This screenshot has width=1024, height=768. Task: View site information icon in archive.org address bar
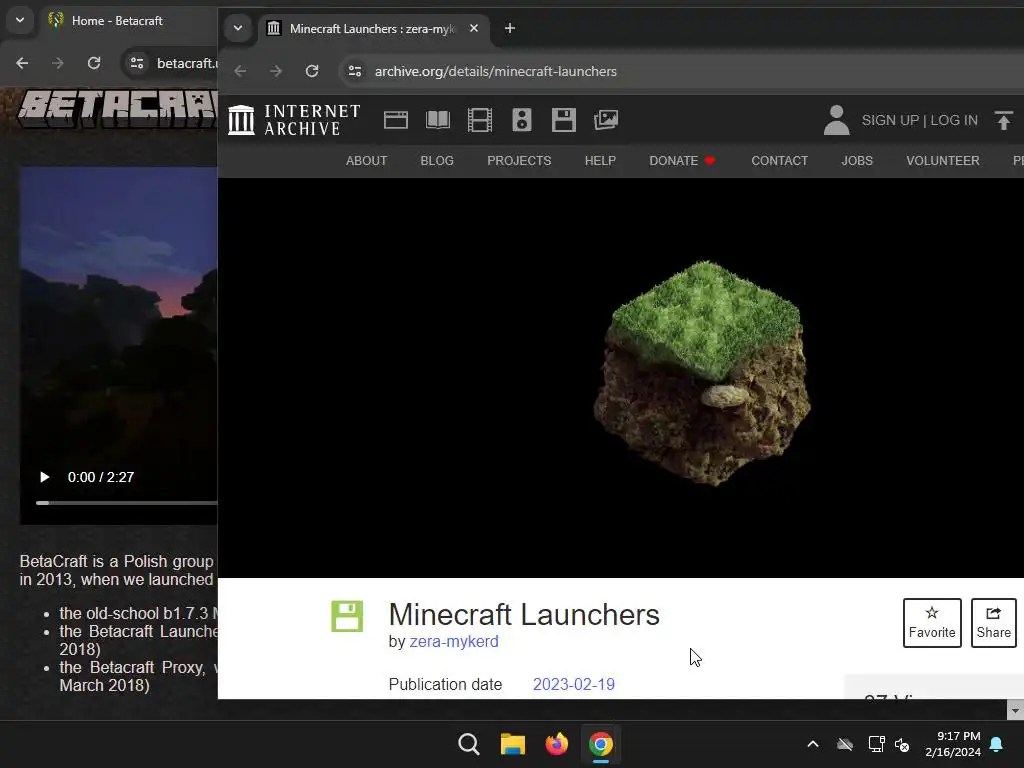coord(355,71)
